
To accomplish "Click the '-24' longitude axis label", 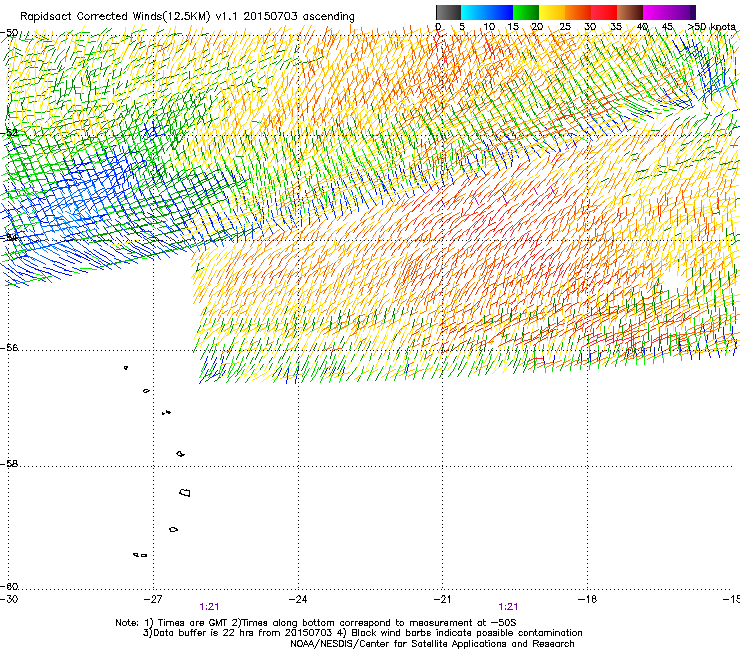I will pos(298,599).
